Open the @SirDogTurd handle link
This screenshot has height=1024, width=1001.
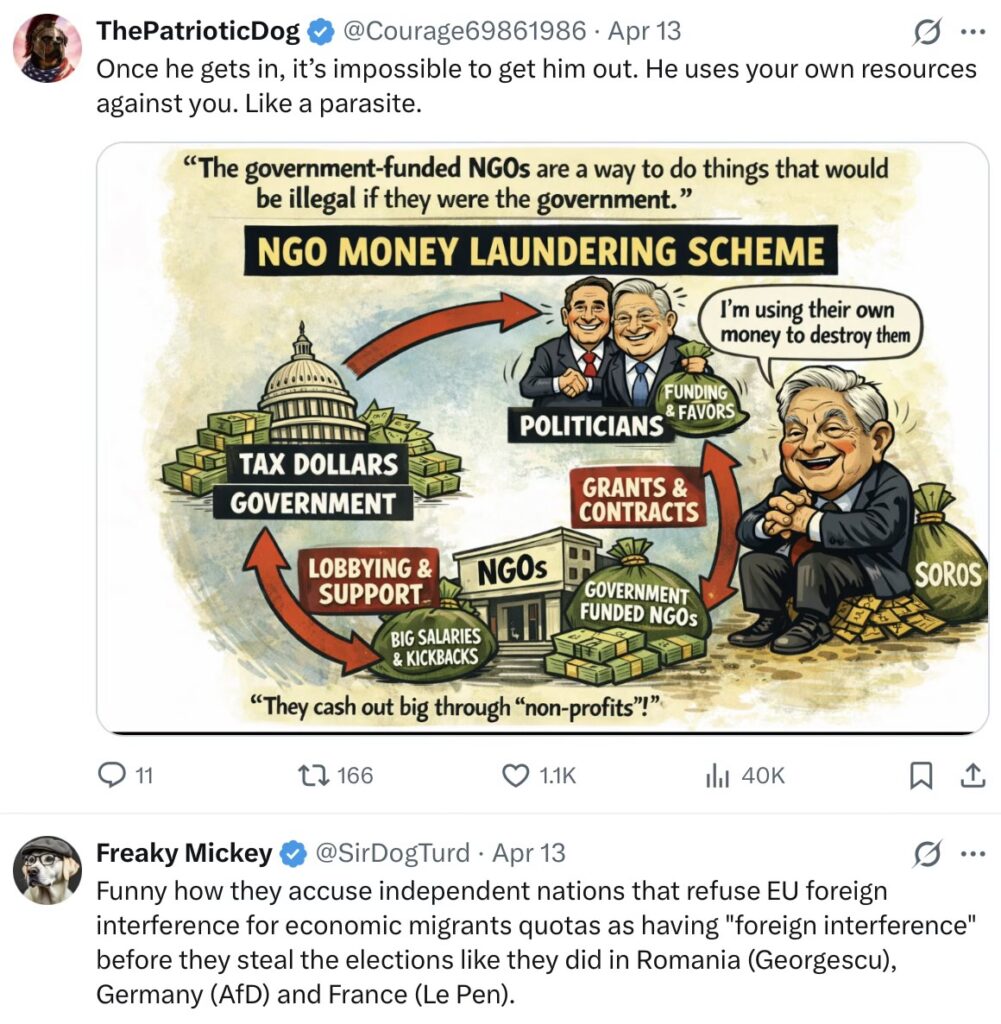point(392,853)
